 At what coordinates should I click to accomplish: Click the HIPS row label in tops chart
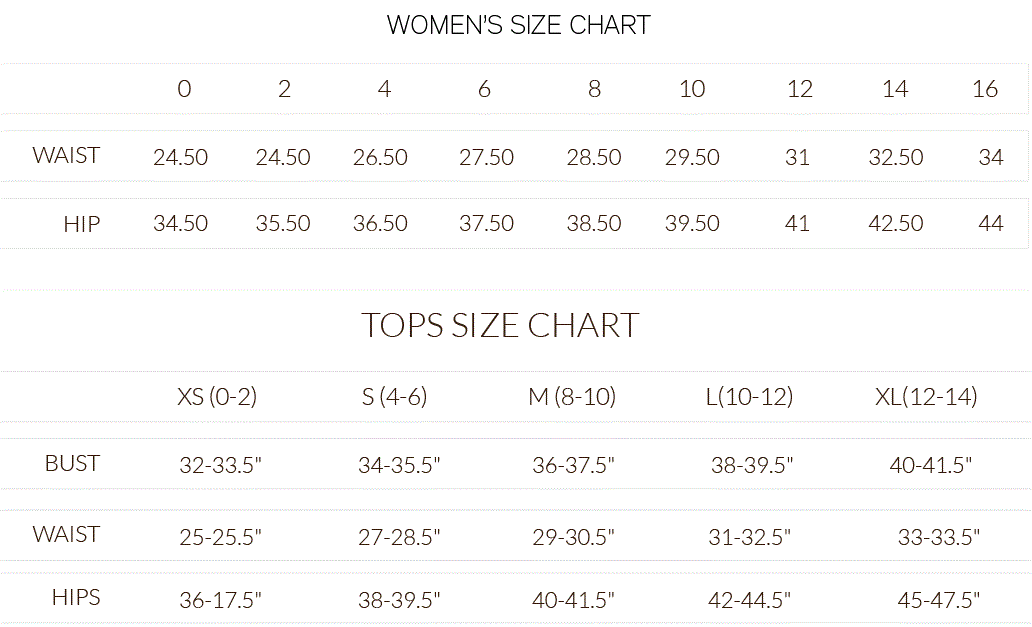76,598
